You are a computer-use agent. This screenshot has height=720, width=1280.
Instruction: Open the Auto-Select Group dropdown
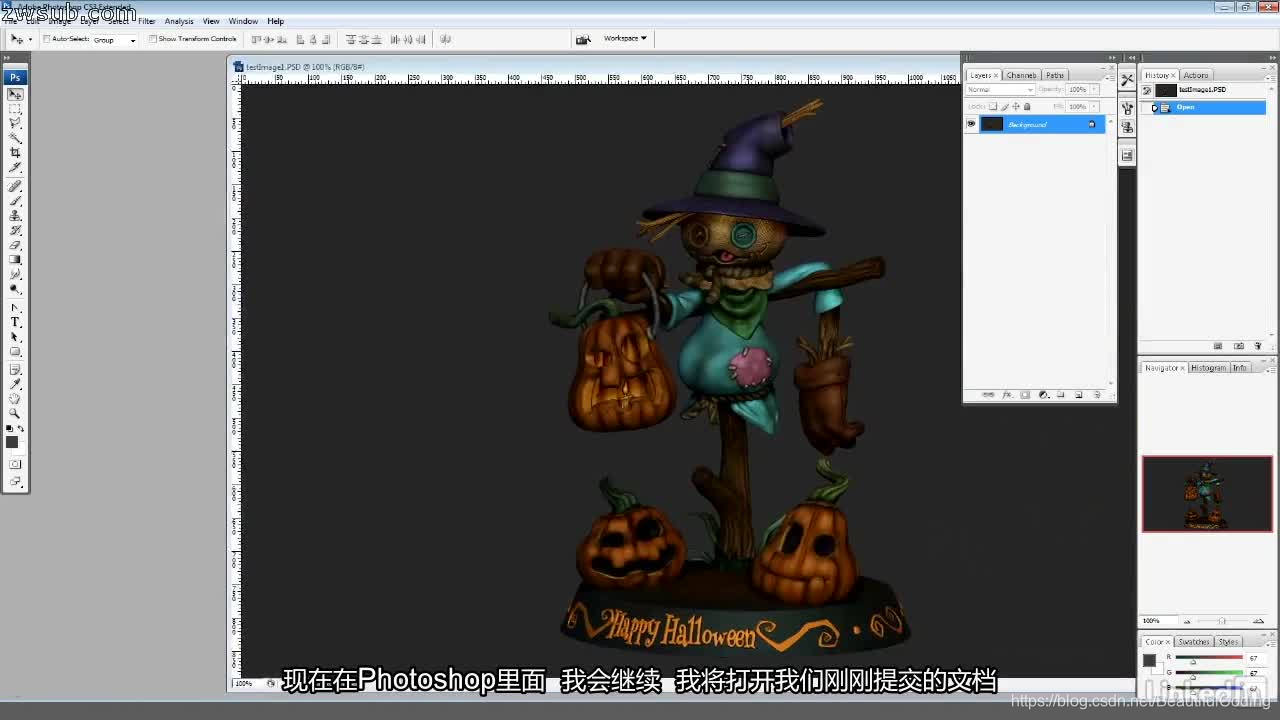pyautogui.click(x=115, y=40)
